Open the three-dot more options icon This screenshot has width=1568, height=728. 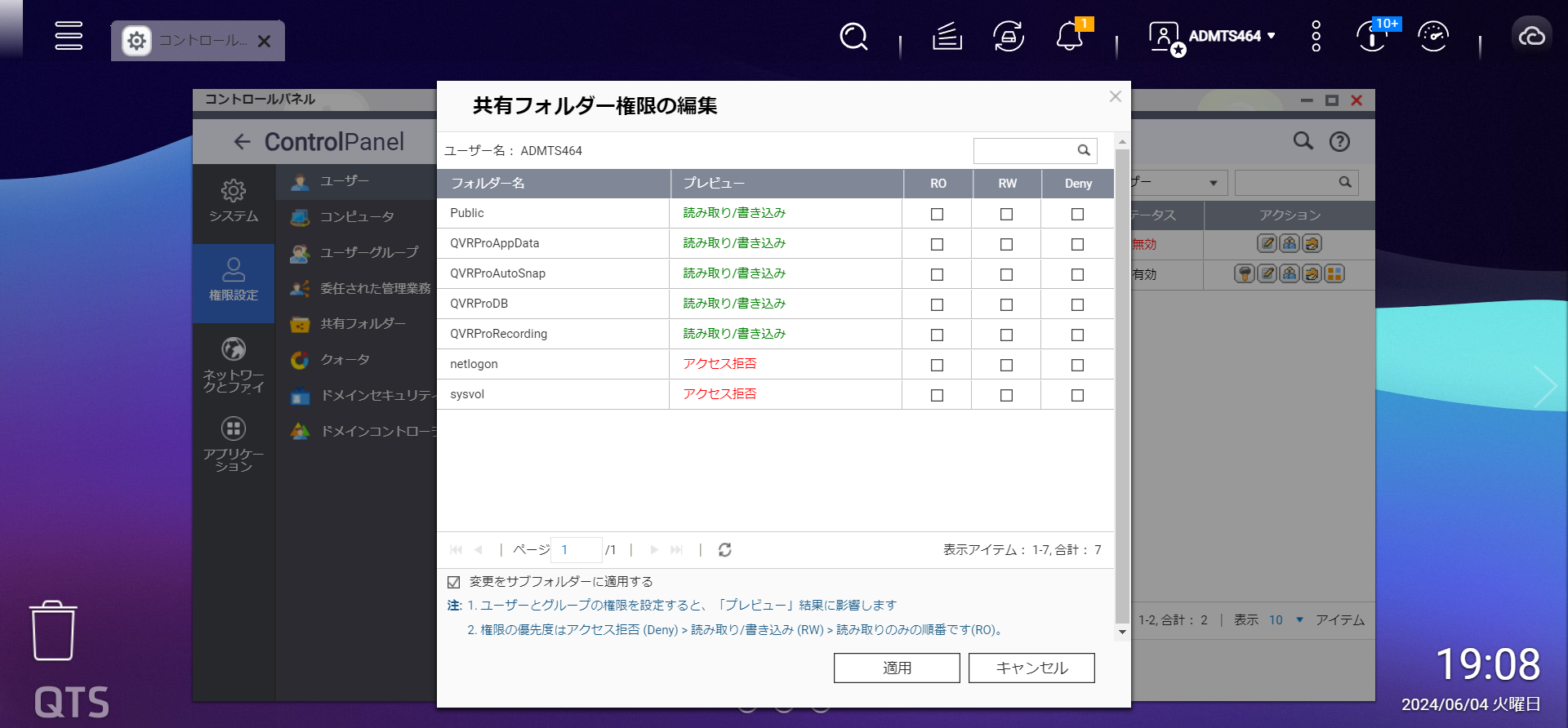click(1316, 36)
